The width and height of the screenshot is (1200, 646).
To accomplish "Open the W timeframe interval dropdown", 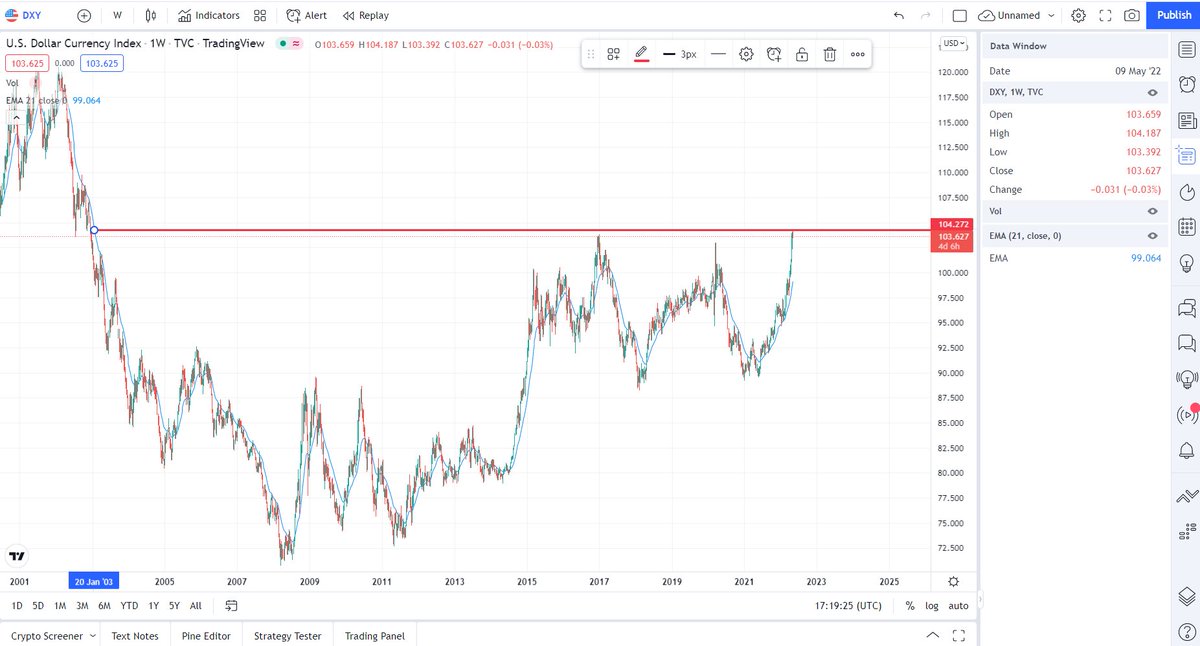I will pyautogui.click(x=118, y=15).
